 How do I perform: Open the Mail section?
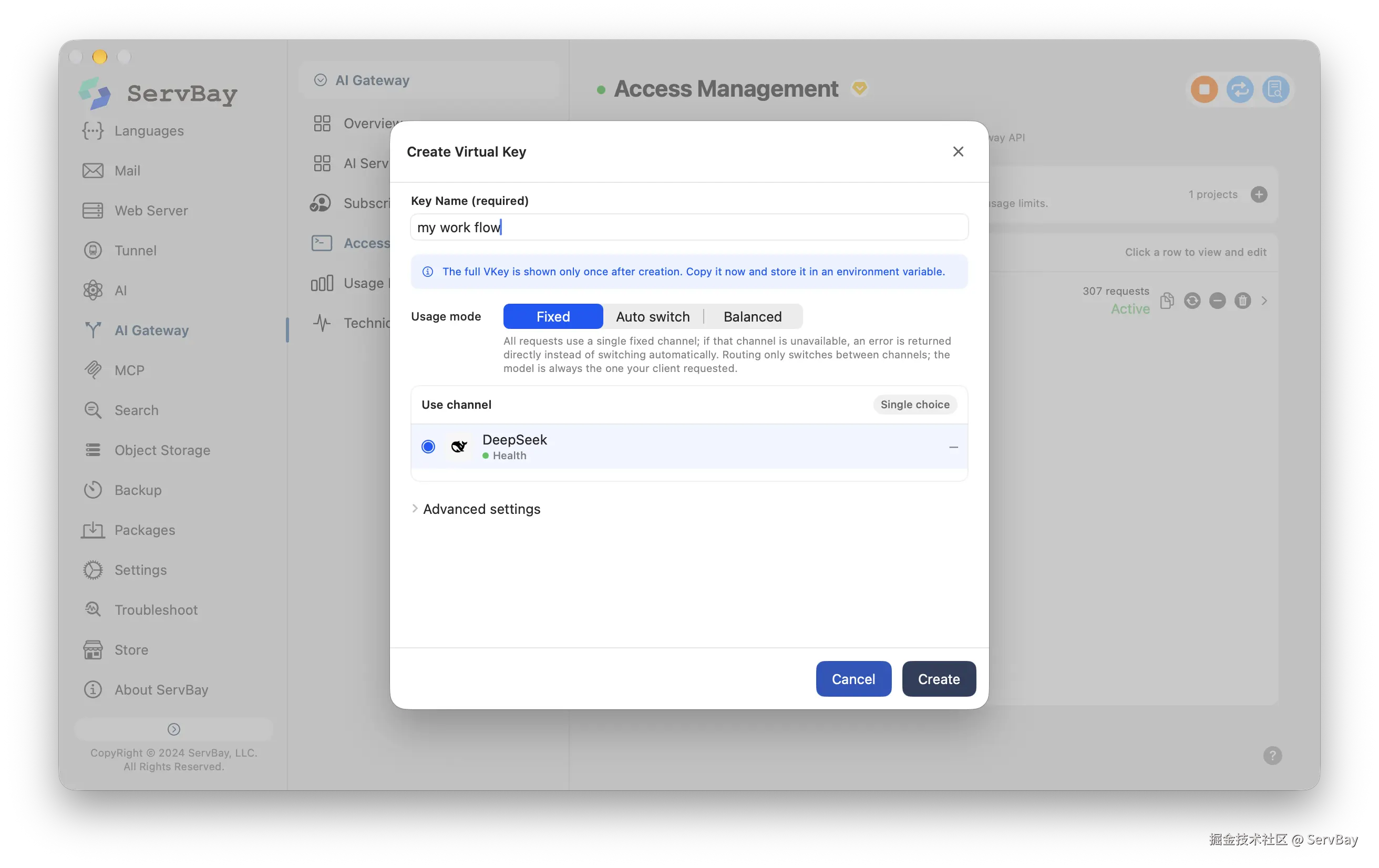111,171
